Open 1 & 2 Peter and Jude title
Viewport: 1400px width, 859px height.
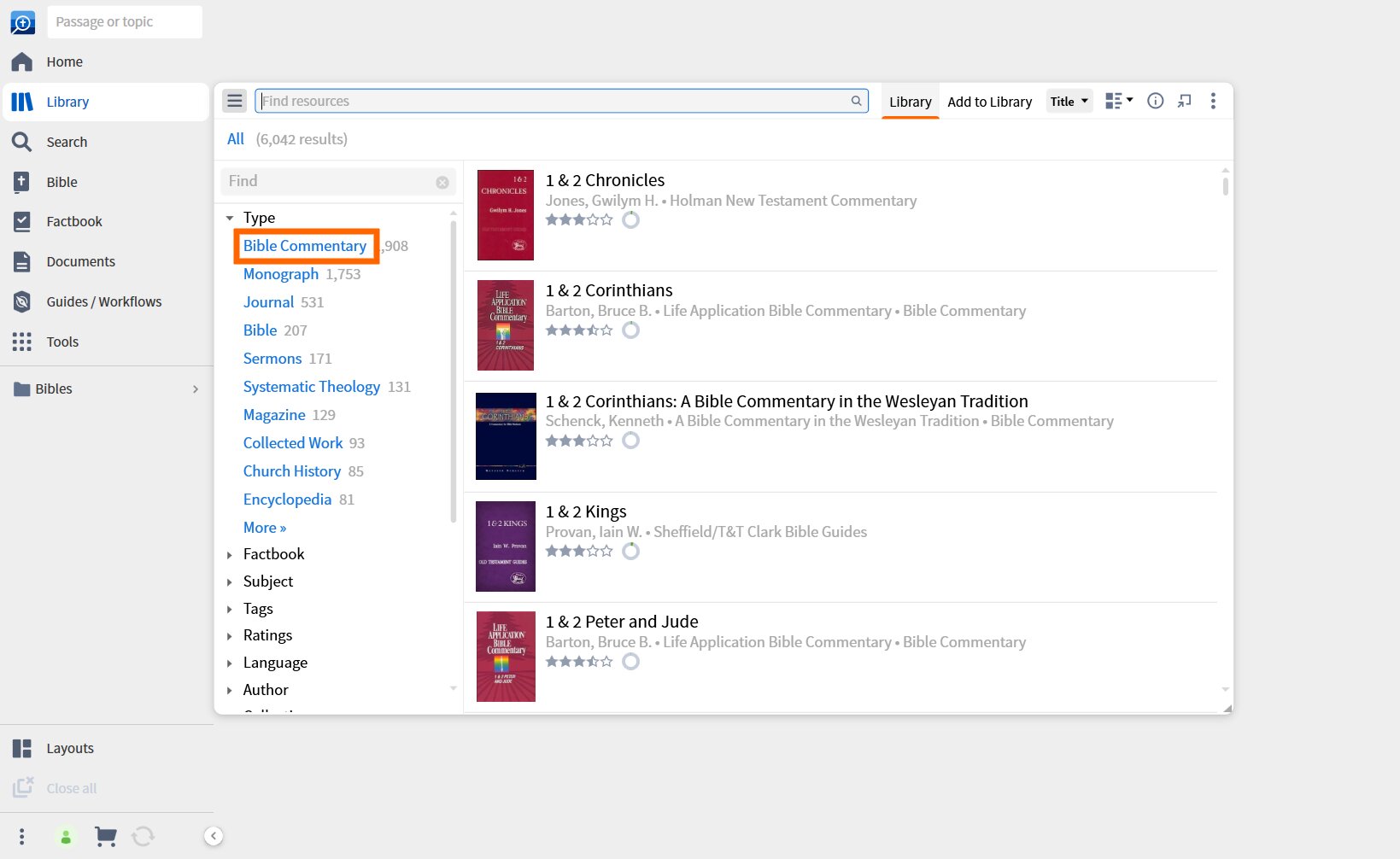pos(622,622)
